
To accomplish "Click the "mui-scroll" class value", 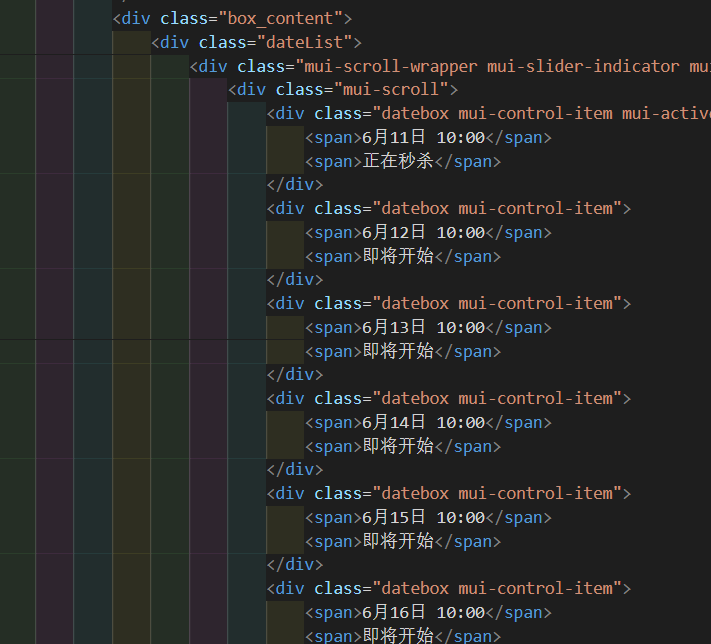I will pyautogui.click(x=391, y=90).
